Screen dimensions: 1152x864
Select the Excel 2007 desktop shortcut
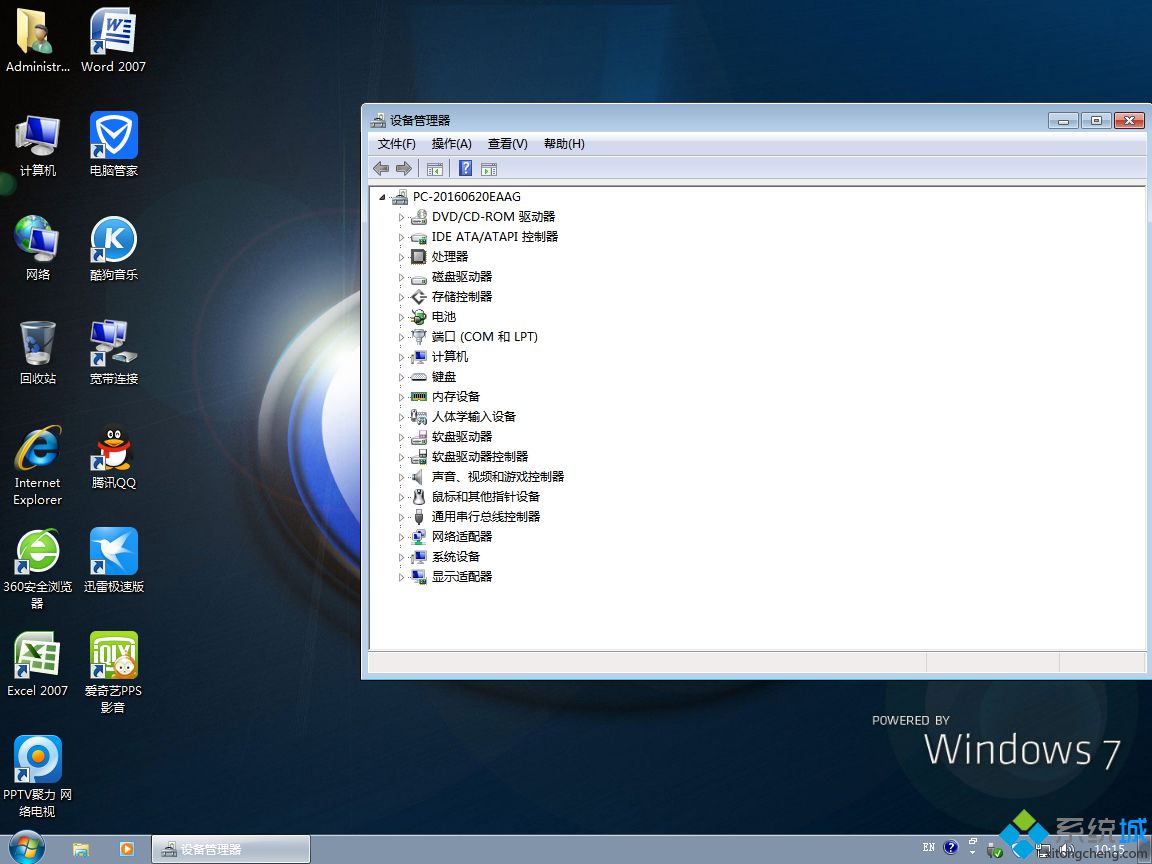(x=37, y=665)
